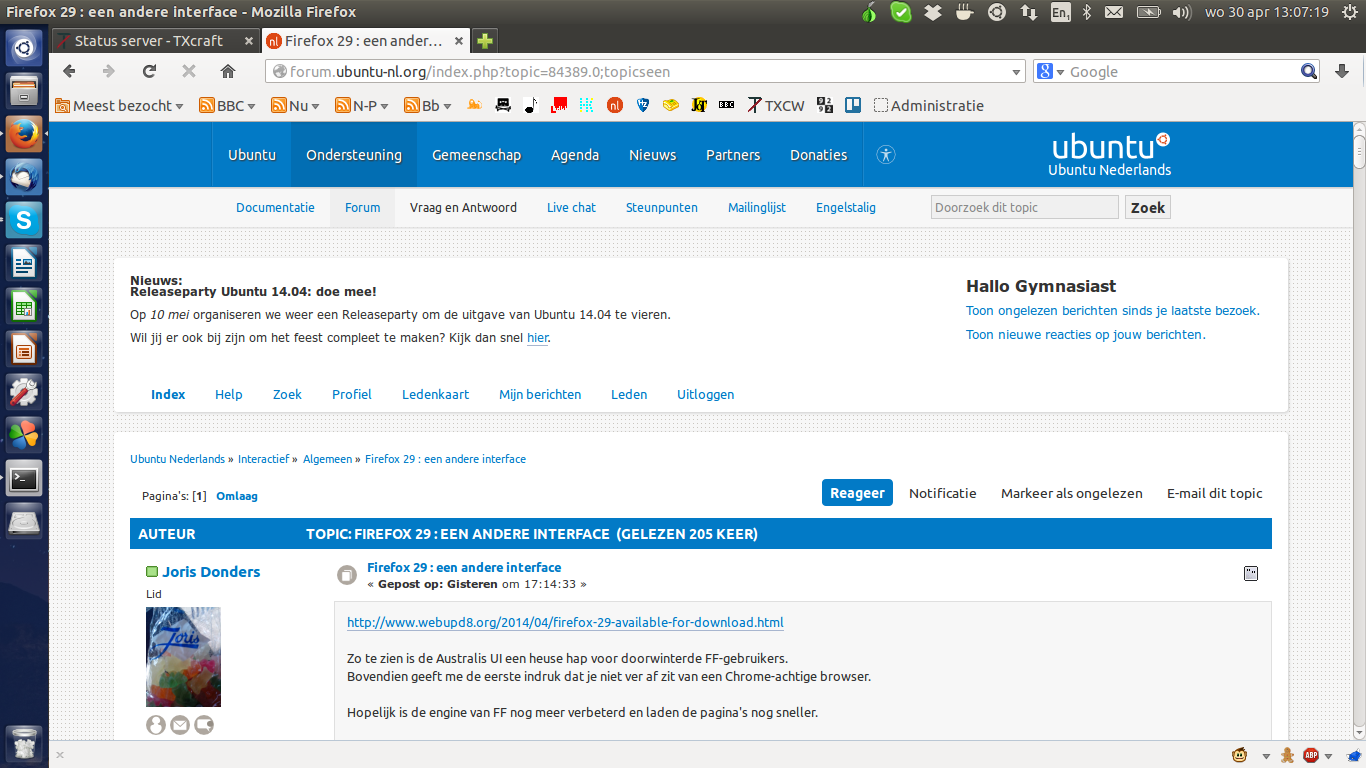
Task: Click email icon under Joris avatar
Action: pyautogui.click(x=180, y=725)
